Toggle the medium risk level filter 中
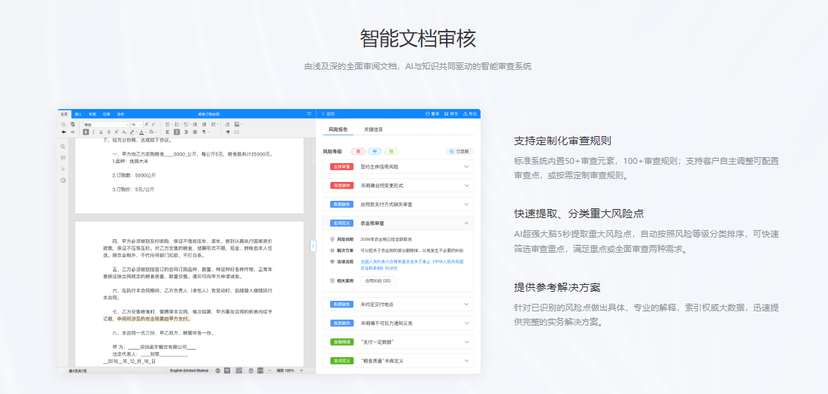 pos(375,152)
